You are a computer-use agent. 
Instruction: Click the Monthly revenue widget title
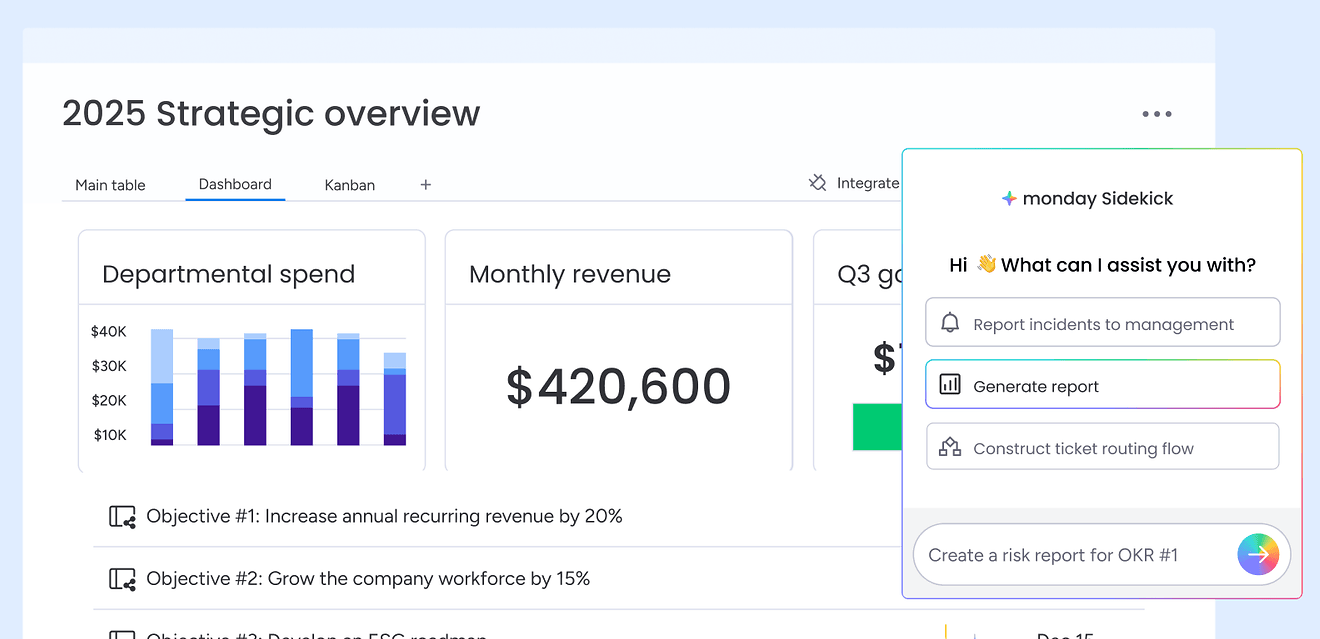(x=570, y=274)
